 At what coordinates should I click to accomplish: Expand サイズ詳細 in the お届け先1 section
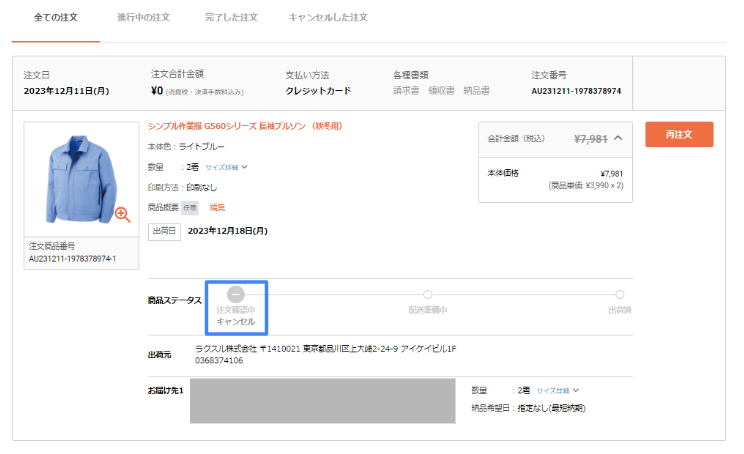pyautogui.click(x=558, y=391)
